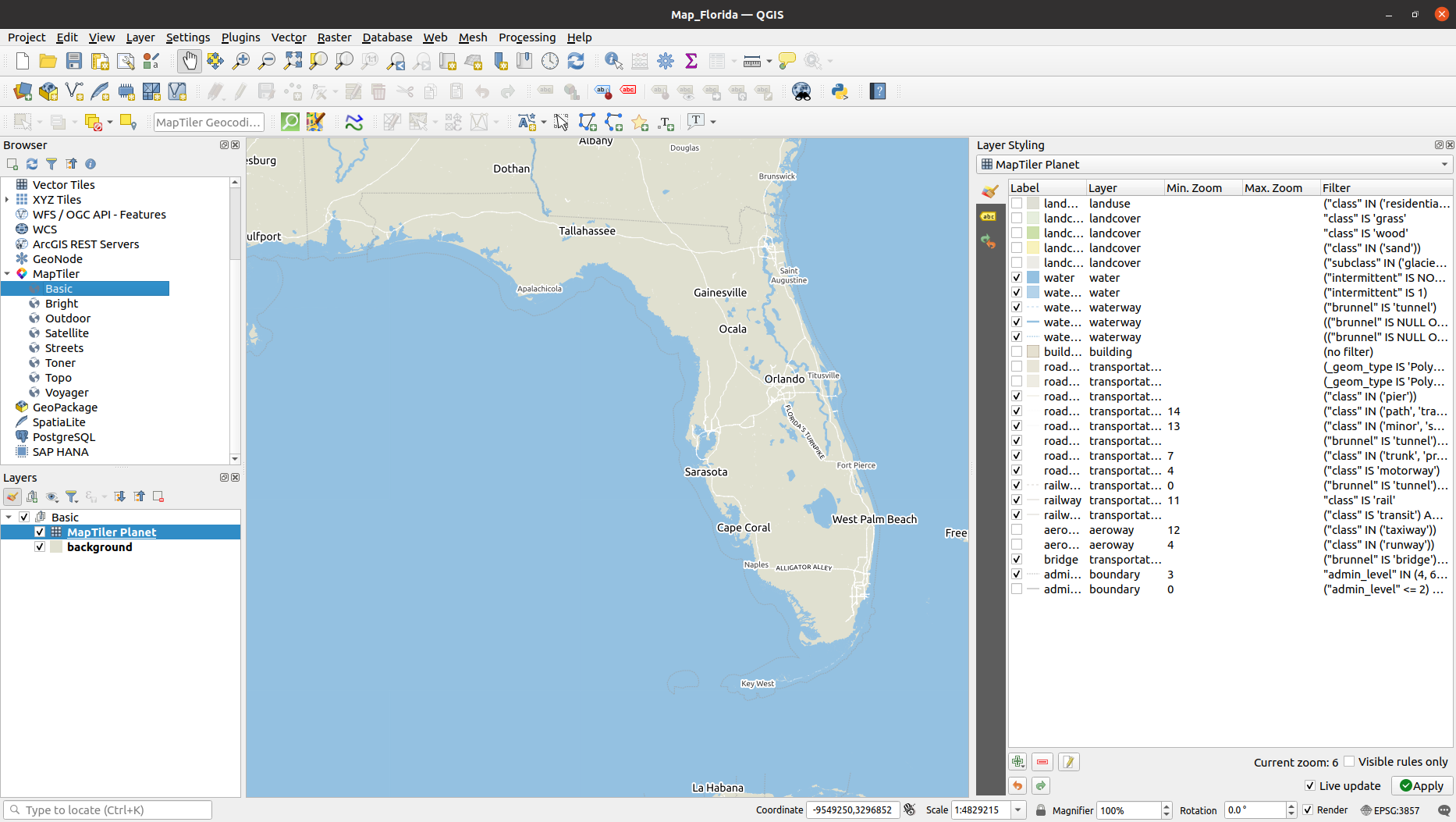Toggle visibility of Basic group
This screenshot has height=822, width=1456.
pyautogui.click(x=24, y=518)
